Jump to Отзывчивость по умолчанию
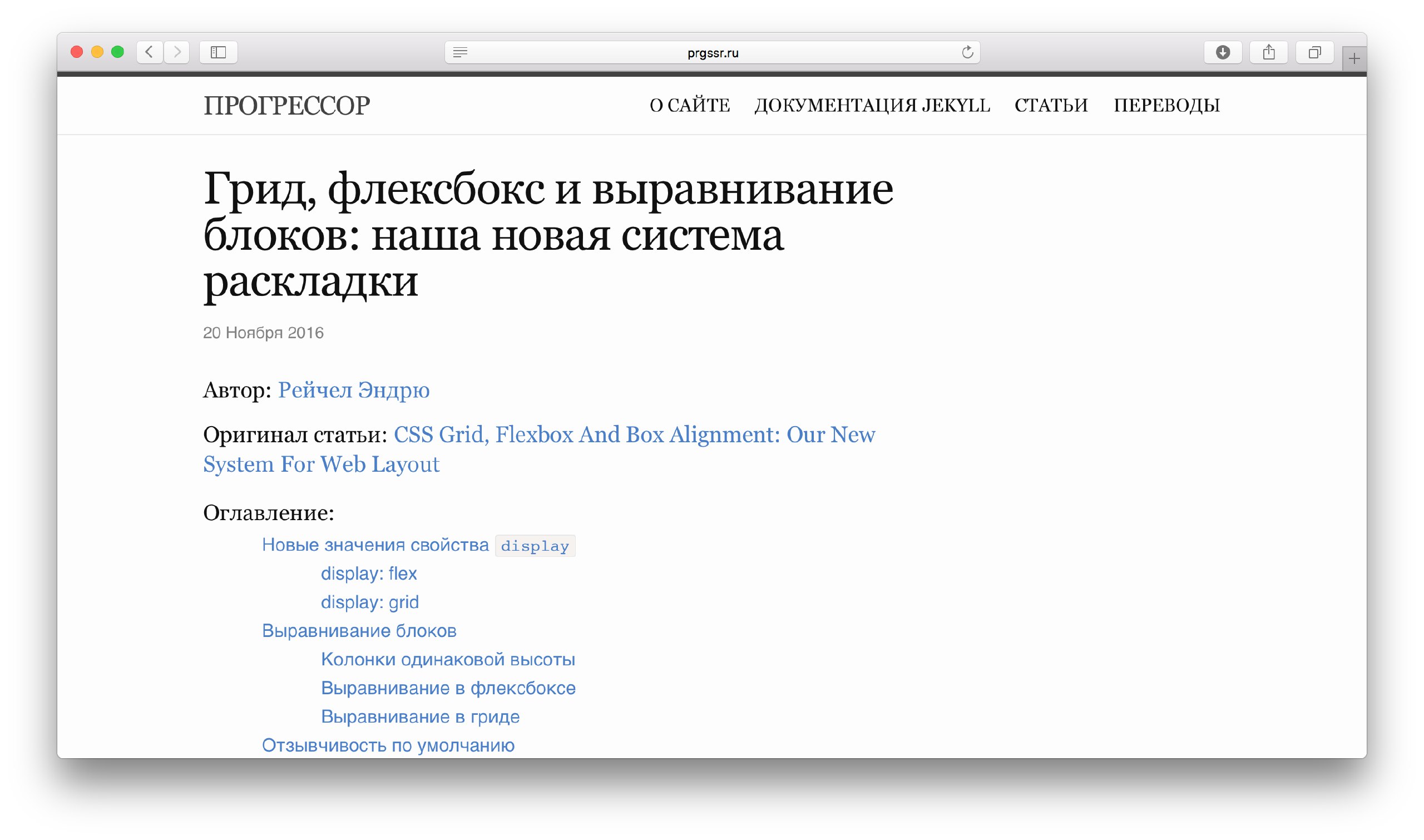Image resolution: width=1424 pixels, height=840 pixels. (x=388, y=745)
